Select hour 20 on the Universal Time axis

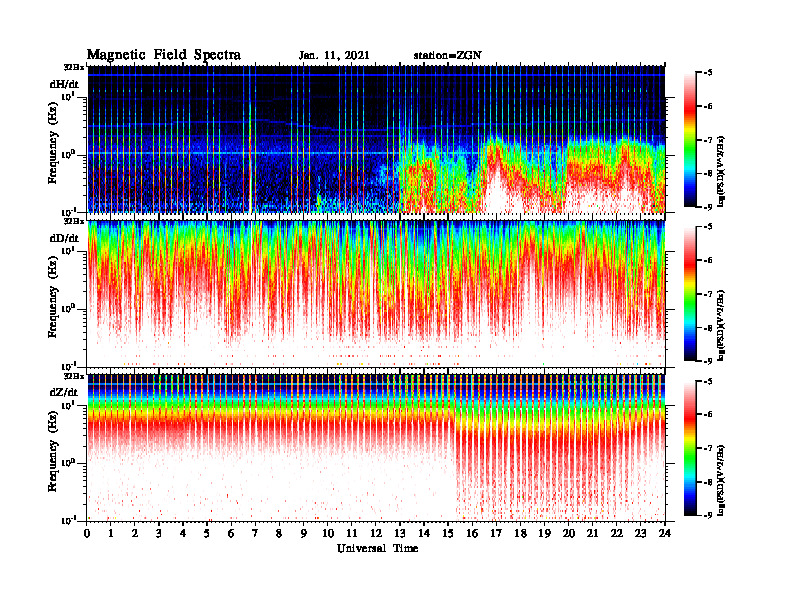point(568,534)
